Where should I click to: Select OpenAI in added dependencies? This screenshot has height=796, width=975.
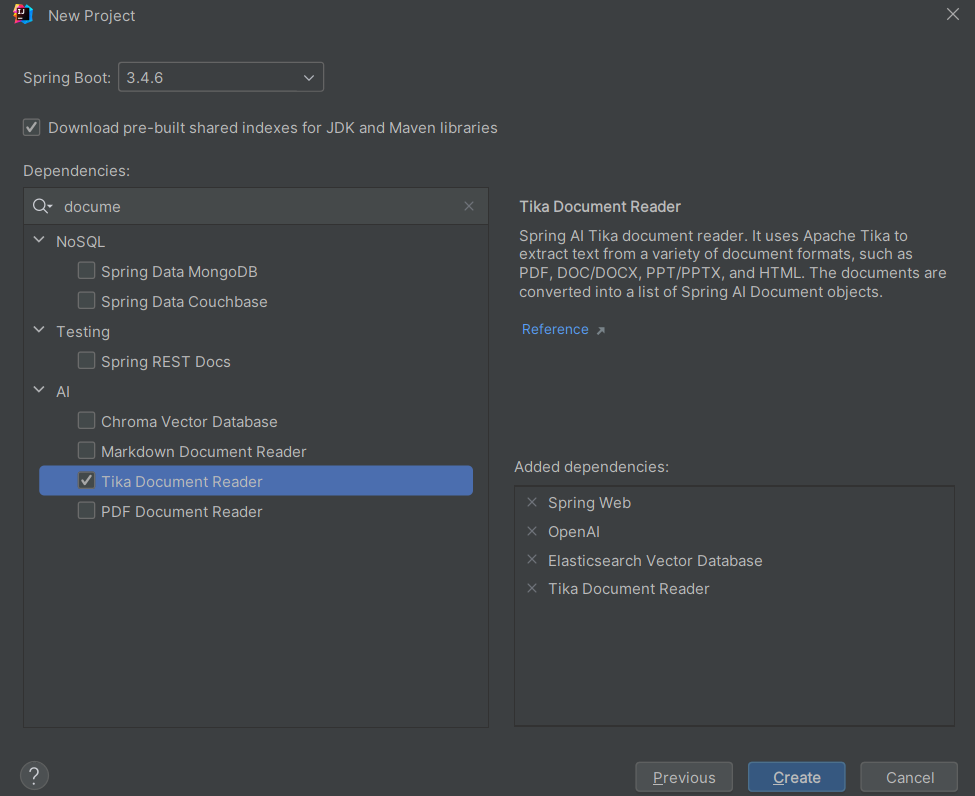[x=573, y=532]
